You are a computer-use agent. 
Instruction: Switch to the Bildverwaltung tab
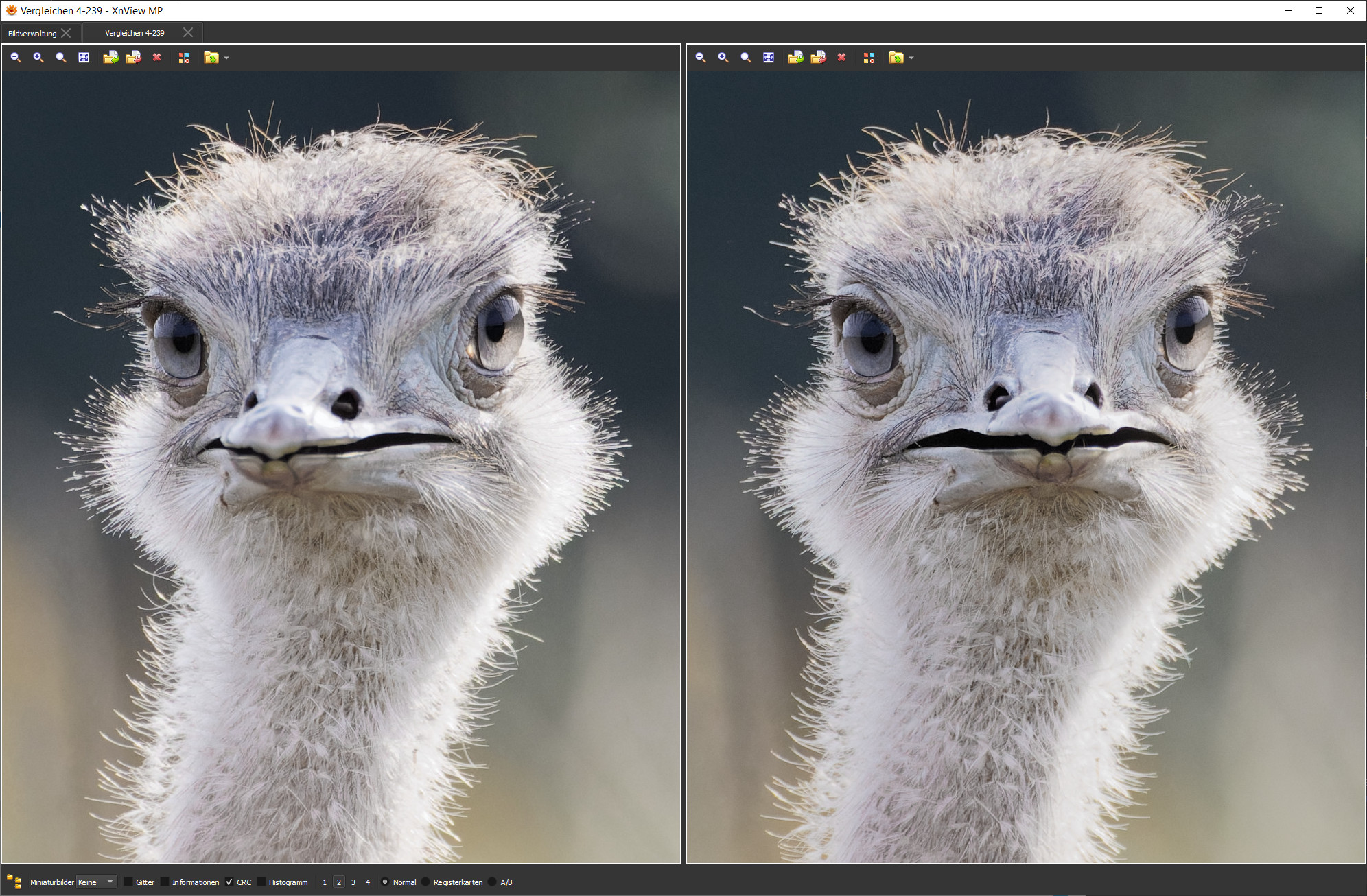click(32, 33)
